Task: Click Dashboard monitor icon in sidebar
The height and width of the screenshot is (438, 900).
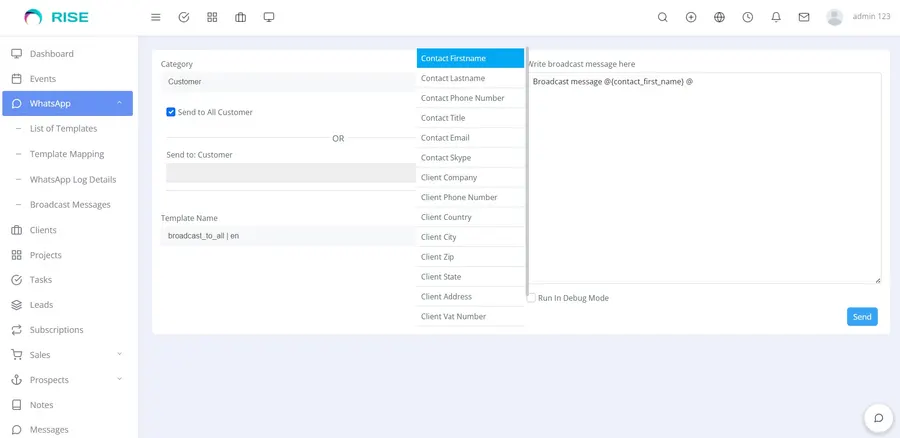Action: click(17, 53)
